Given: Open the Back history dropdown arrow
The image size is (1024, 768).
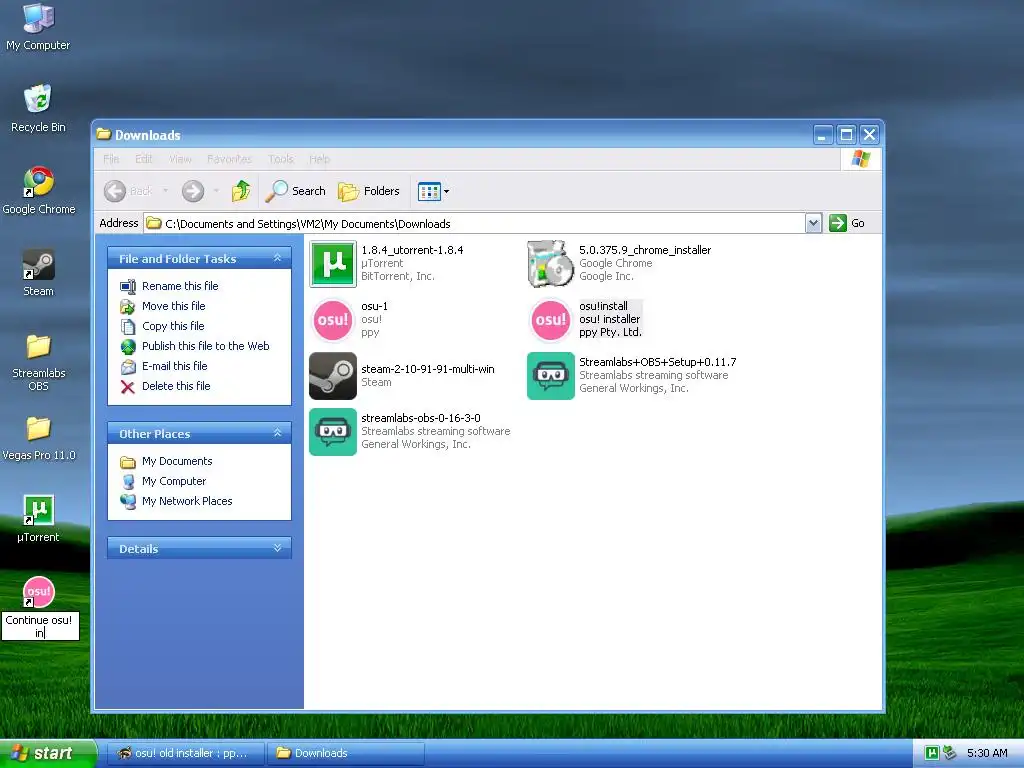Looking at the screenshot, I should tap(165, 191).
